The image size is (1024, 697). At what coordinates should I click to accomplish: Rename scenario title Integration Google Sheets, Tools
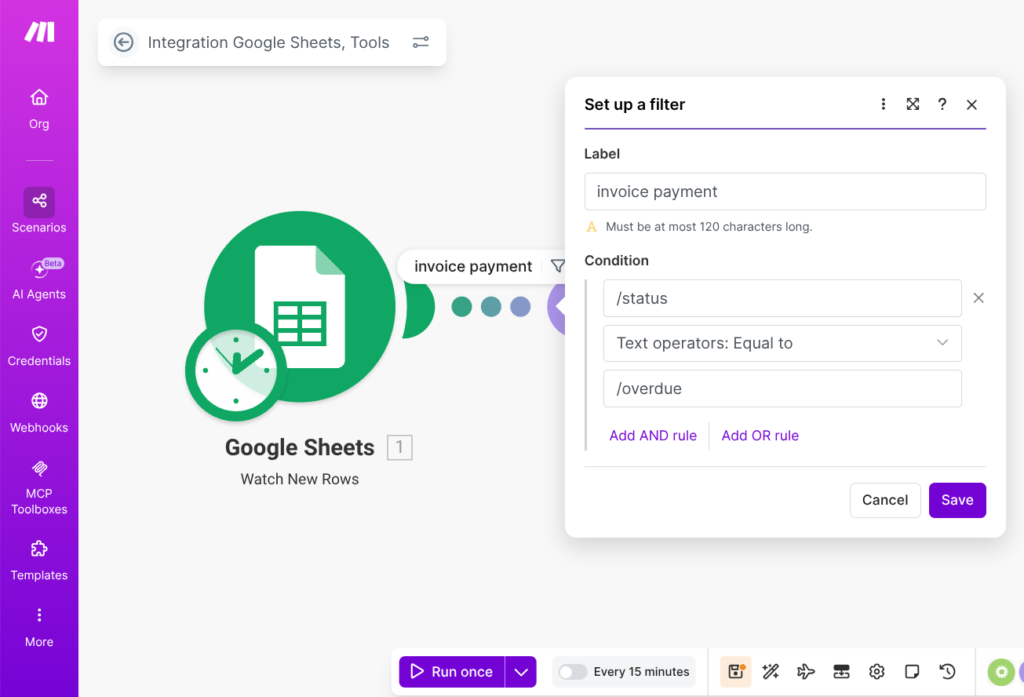click(x=268, y=42)
